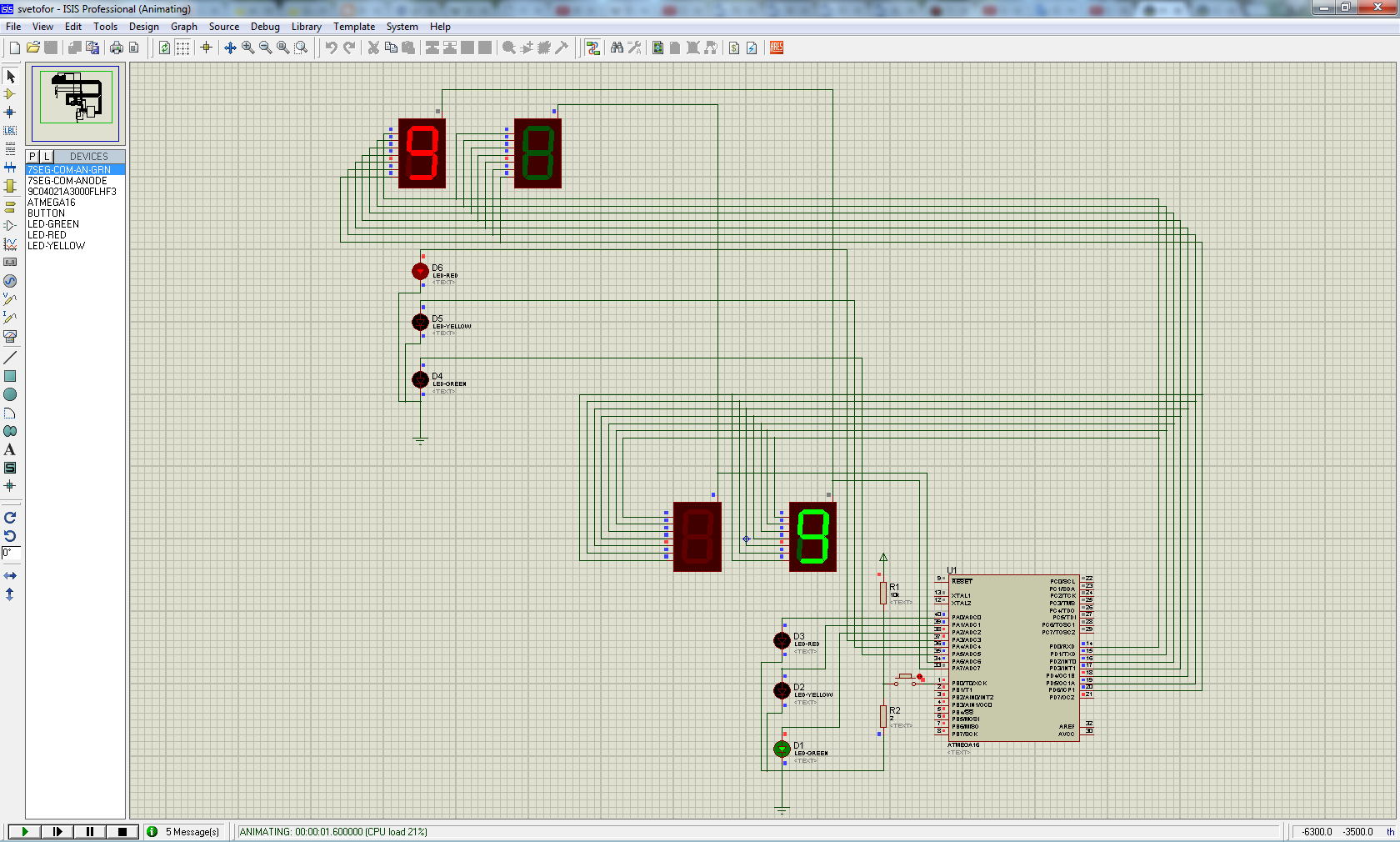1400x842 pixels.
Task: Open the Virtual Instruments mode
Action: click(10, 336)
